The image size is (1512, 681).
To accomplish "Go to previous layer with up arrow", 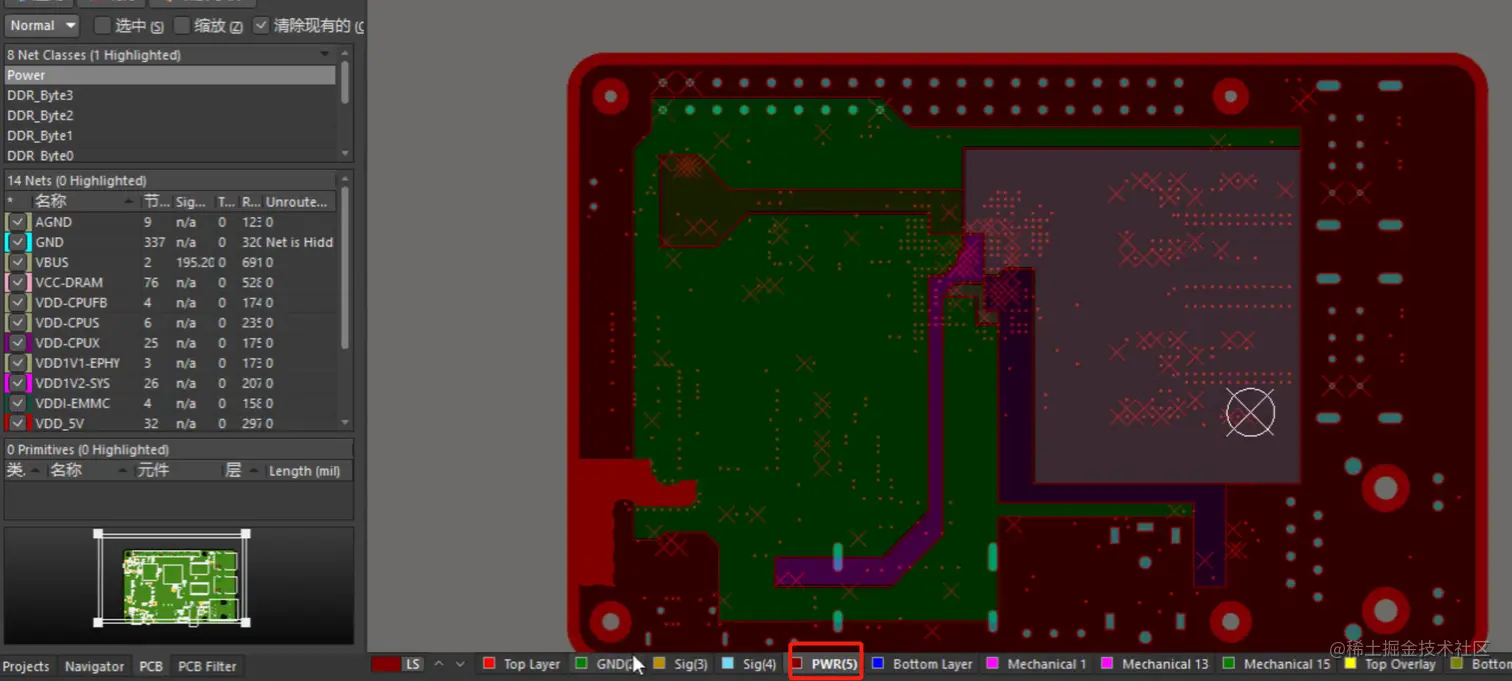I will (438, 664).
